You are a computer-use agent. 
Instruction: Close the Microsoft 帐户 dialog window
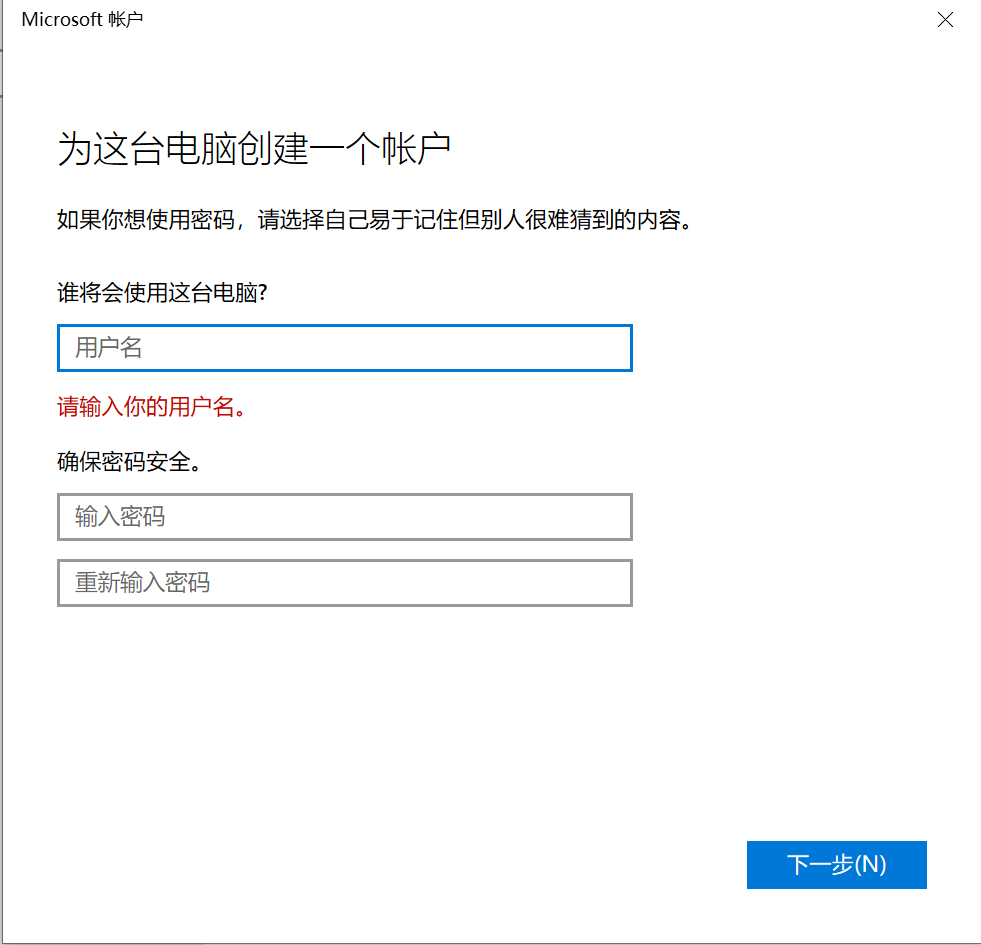[x=945, y=20]
